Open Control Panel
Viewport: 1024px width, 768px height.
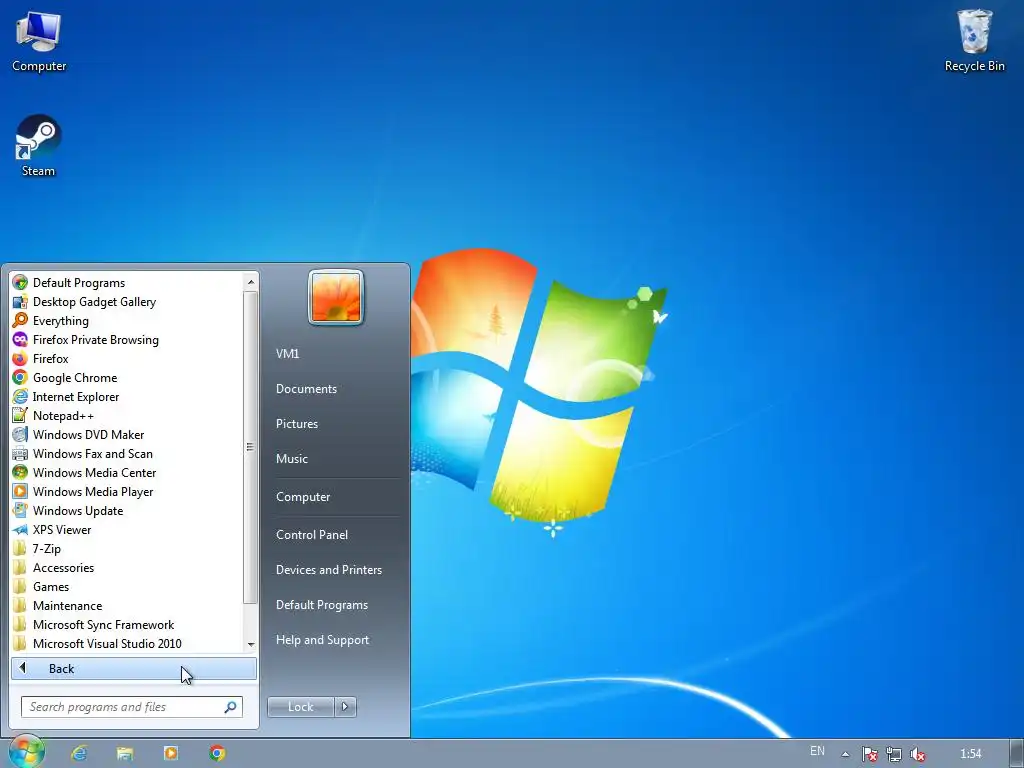click(312, 534)
